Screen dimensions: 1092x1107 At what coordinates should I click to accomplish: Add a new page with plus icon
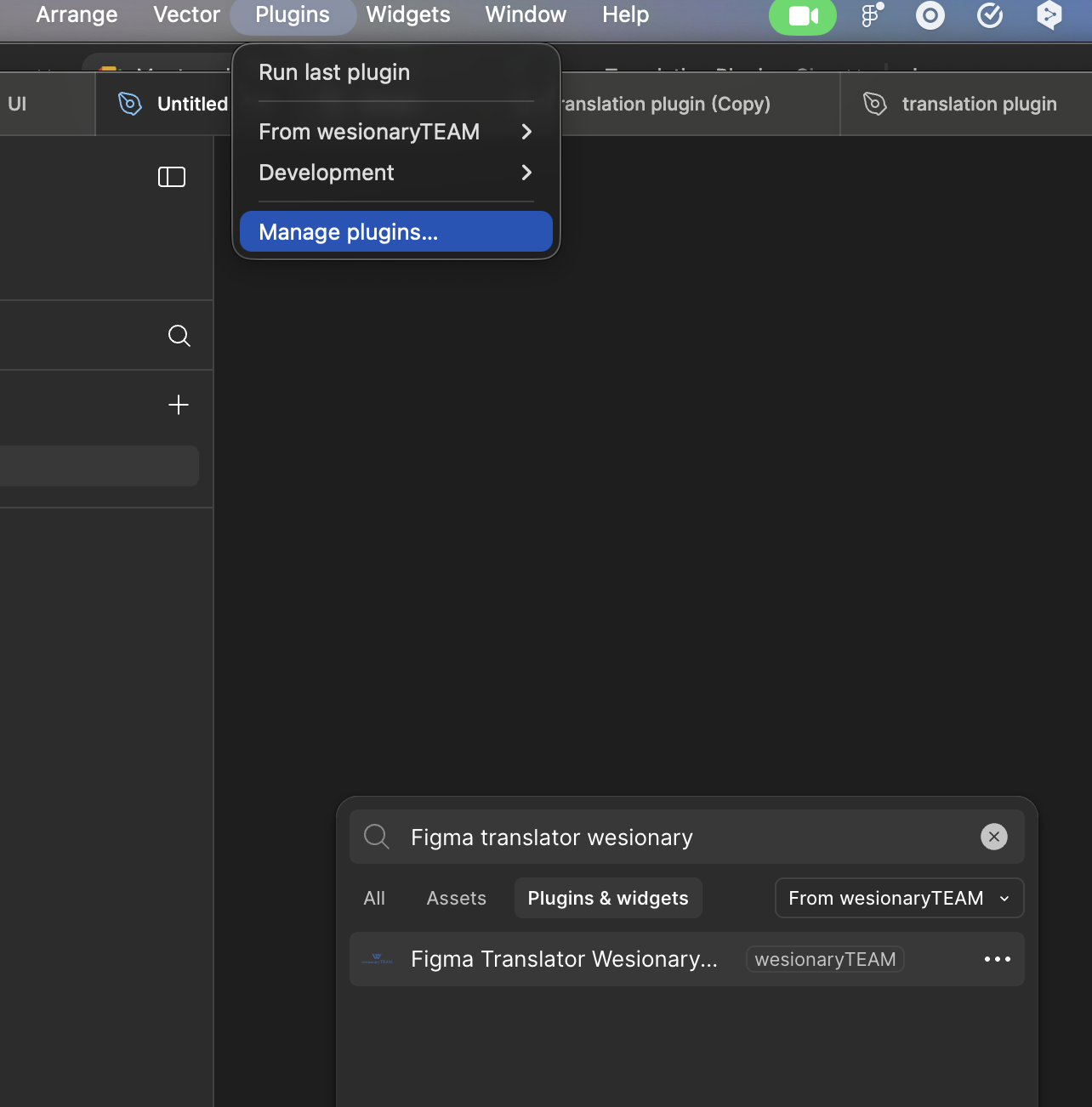pyautogui.click(x=179, y=405)
